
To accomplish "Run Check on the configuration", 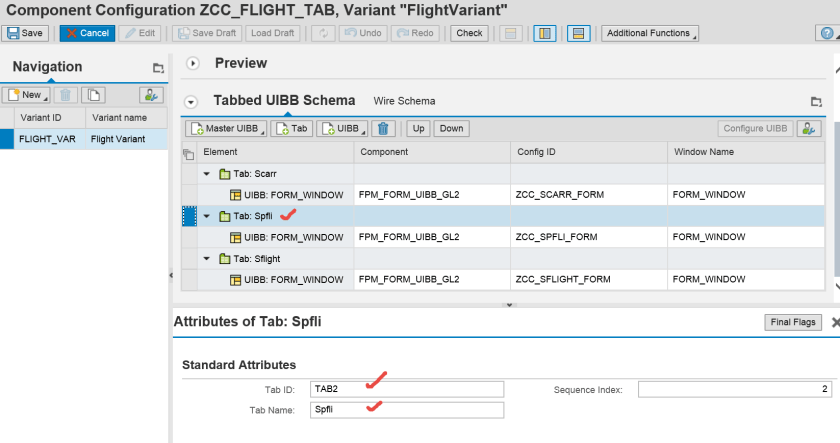I will click(469, 33).
